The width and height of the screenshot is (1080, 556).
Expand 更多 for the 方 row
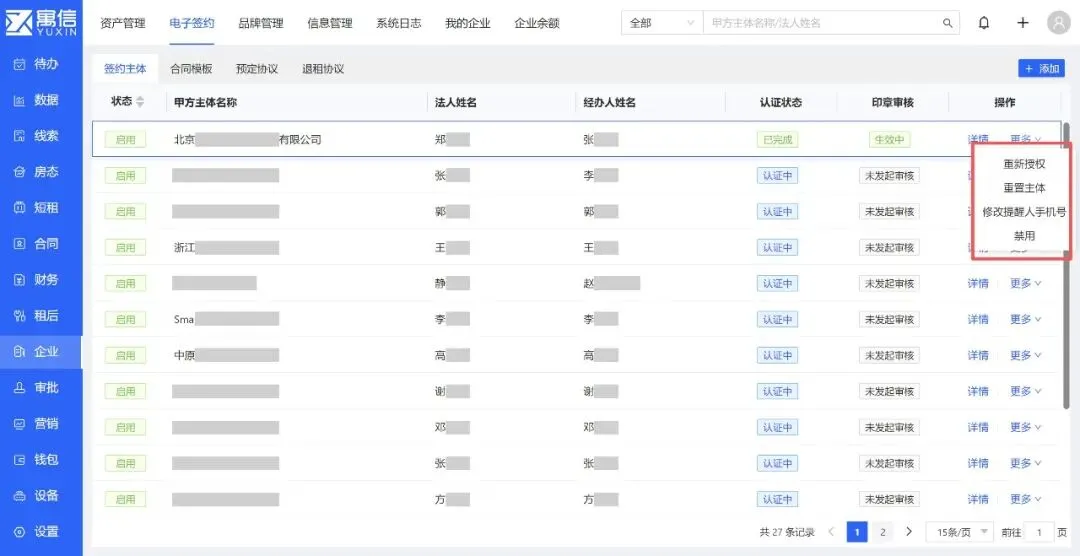1026,499
